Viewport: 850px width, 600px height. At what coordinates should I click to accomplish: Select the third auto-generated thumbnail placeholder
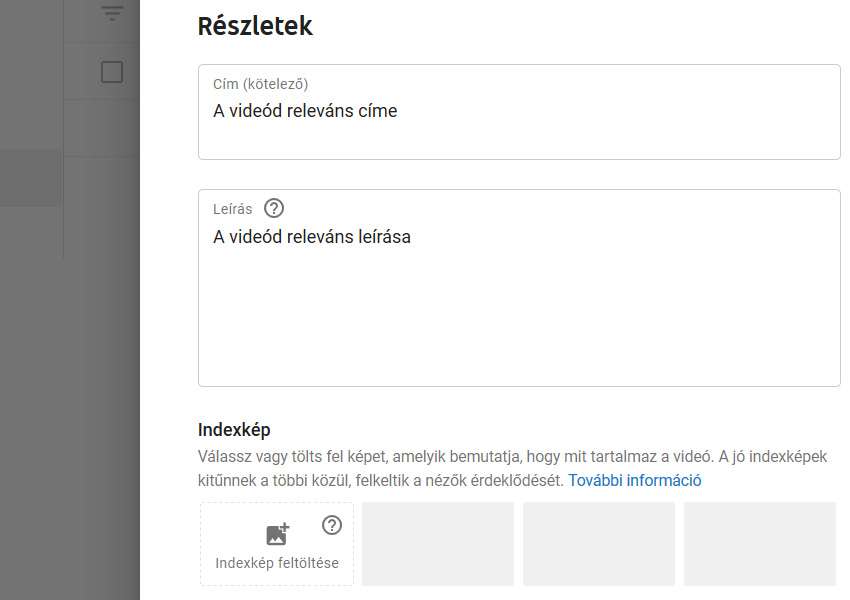point(760,544)
